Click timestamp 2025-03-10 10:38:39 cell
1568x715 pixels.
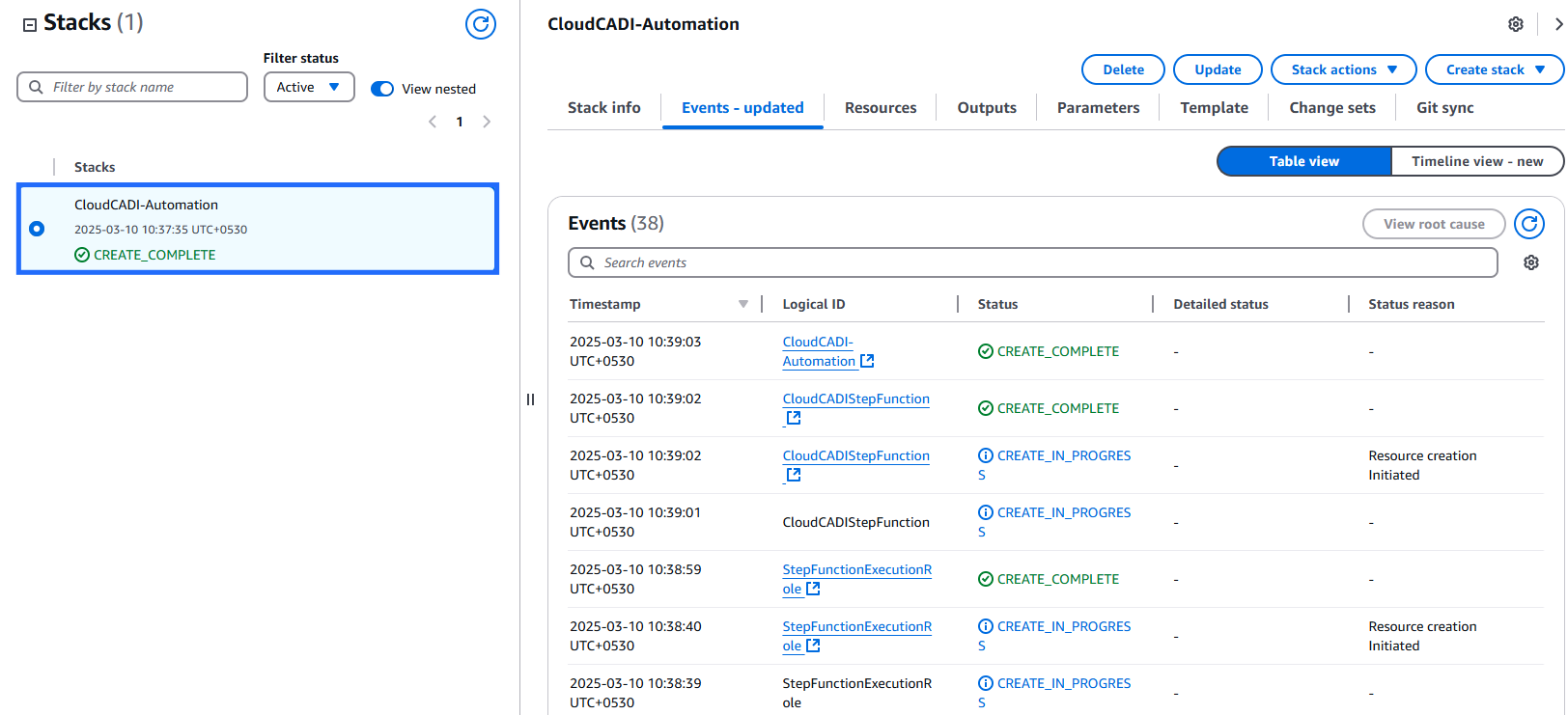[635, 693]
